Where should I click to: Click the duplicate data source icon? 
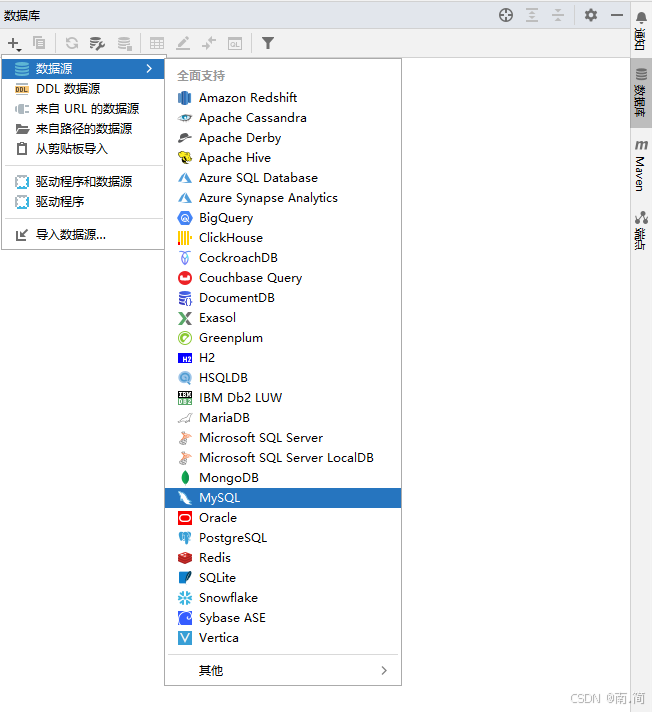pyautogui.click(x=40, y=43)
